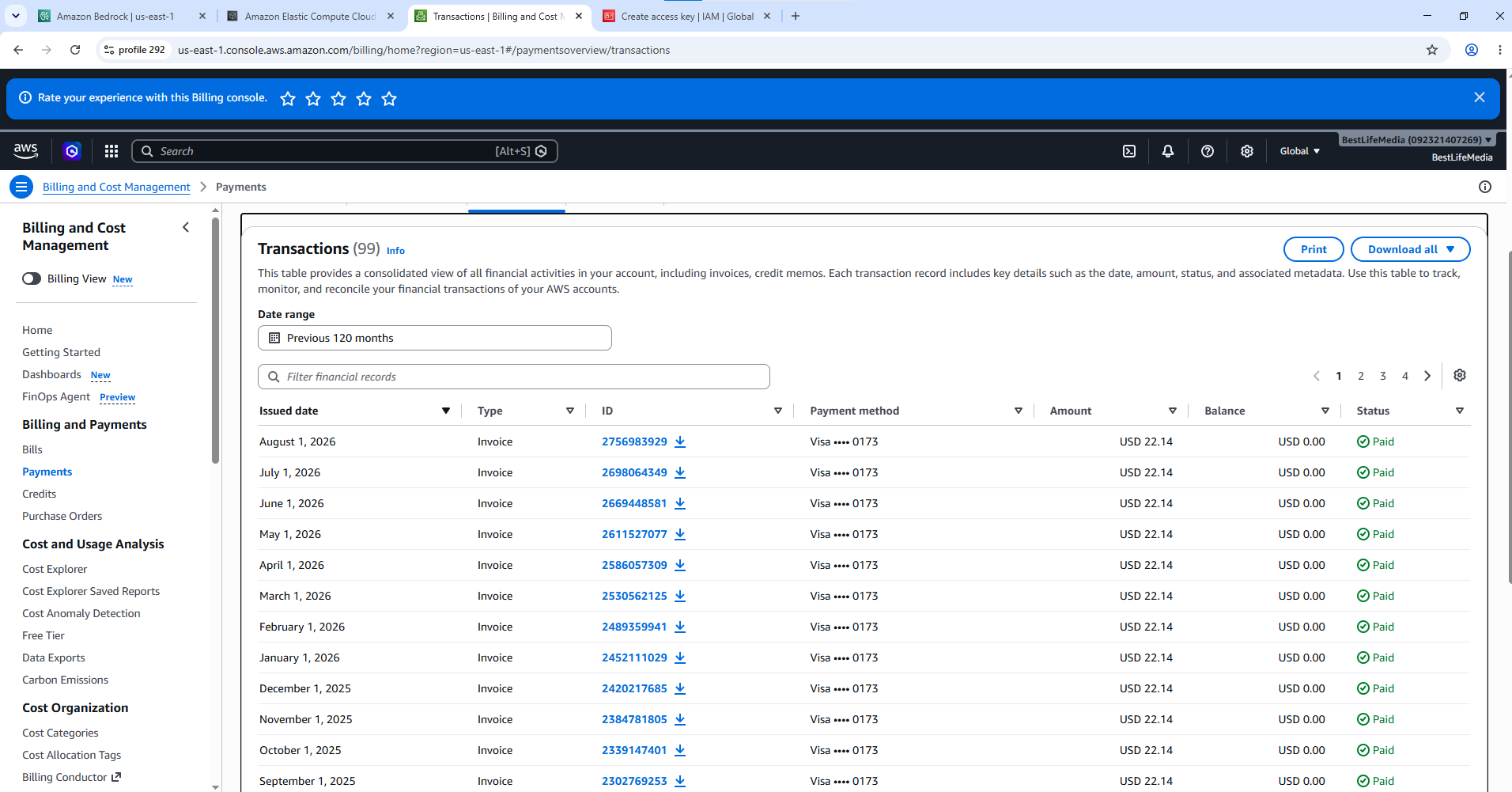Sort by Type column

point(570,411)
